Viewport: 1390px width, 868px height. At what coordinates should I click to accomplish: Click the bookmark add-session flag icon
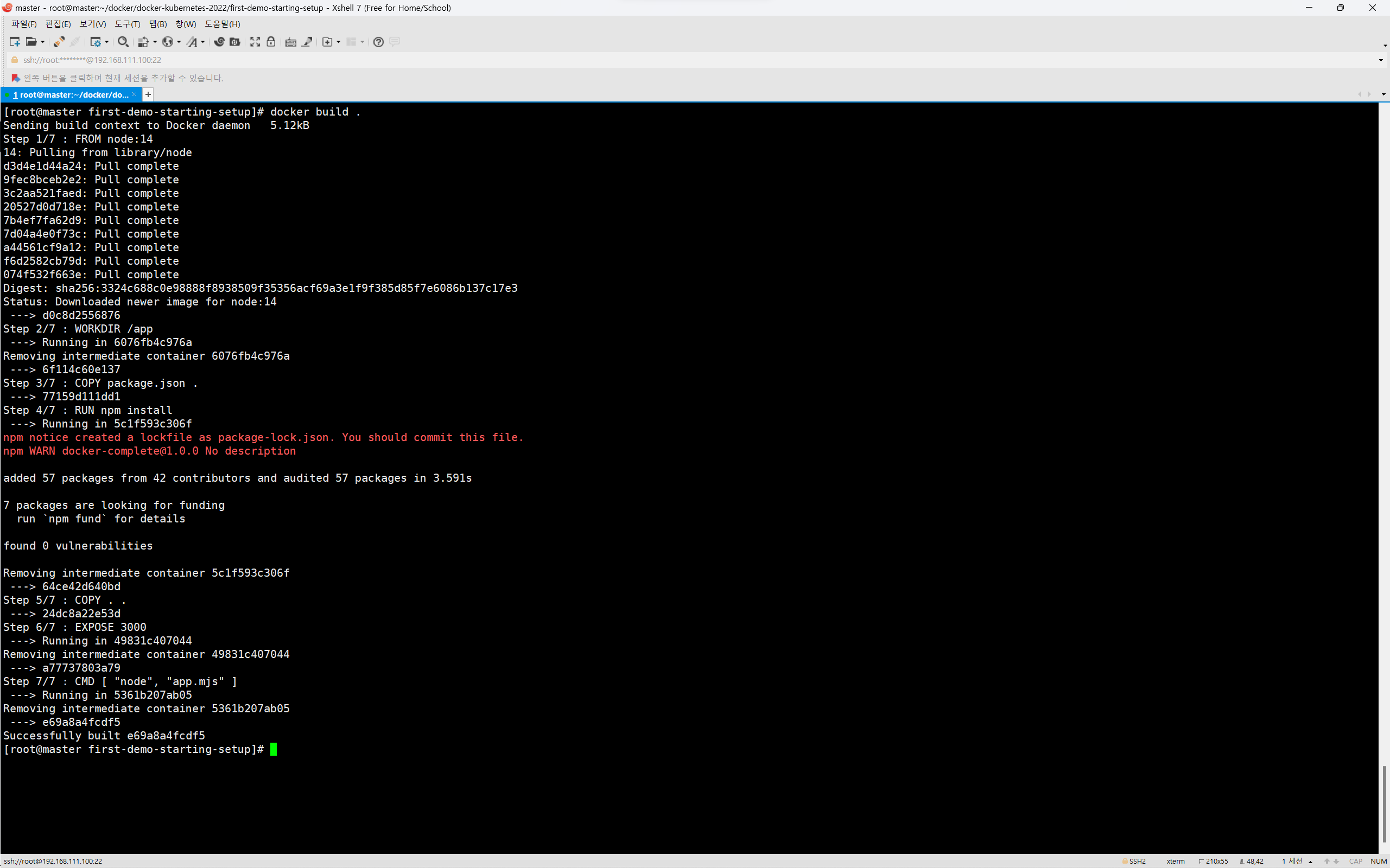16,78
